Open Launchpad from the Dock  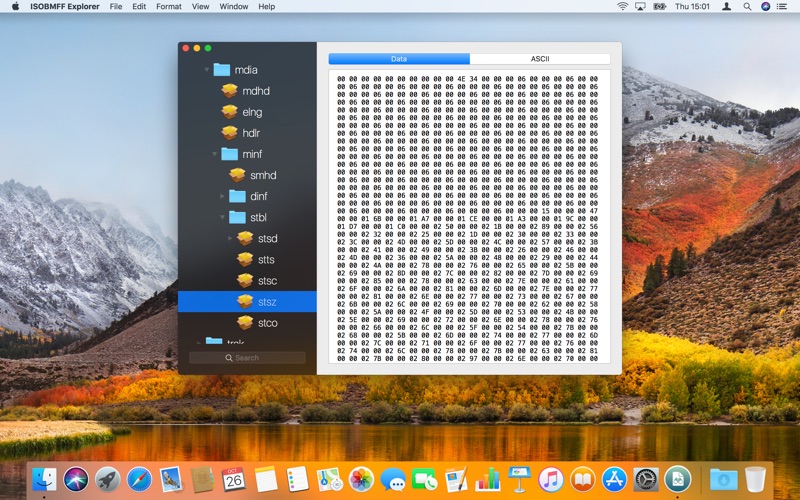click(x=108, y=480)
